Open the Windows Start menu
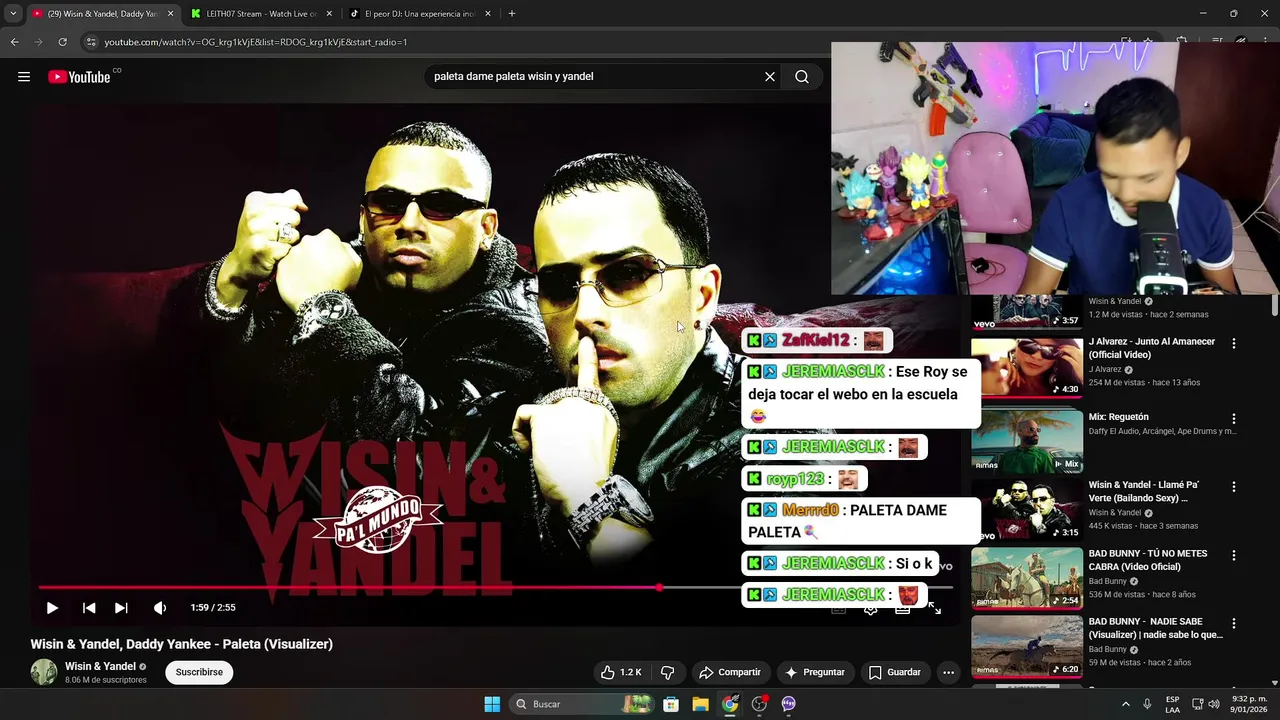Screen dimensions: 1280x720 (x=492, y=704)
